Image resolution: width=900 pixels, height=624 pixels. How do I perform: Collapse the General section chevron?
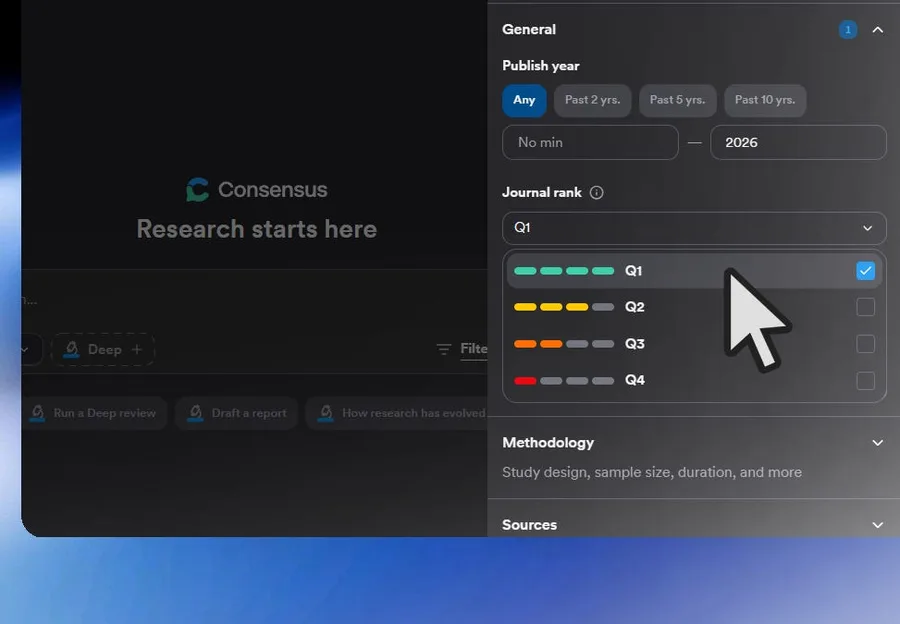[x=877, y=30]
